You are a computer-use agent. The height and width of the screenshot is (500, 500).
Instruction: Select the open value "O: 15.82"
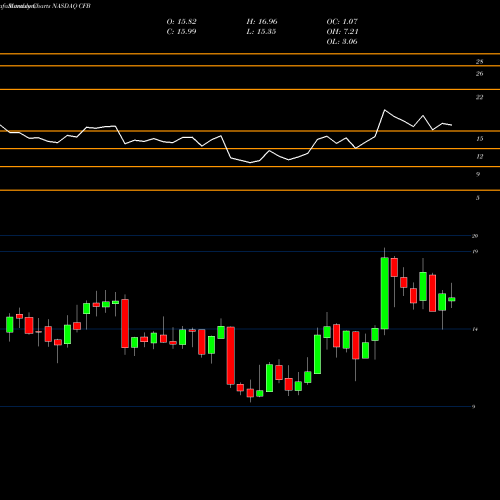(x=181, y=22)
